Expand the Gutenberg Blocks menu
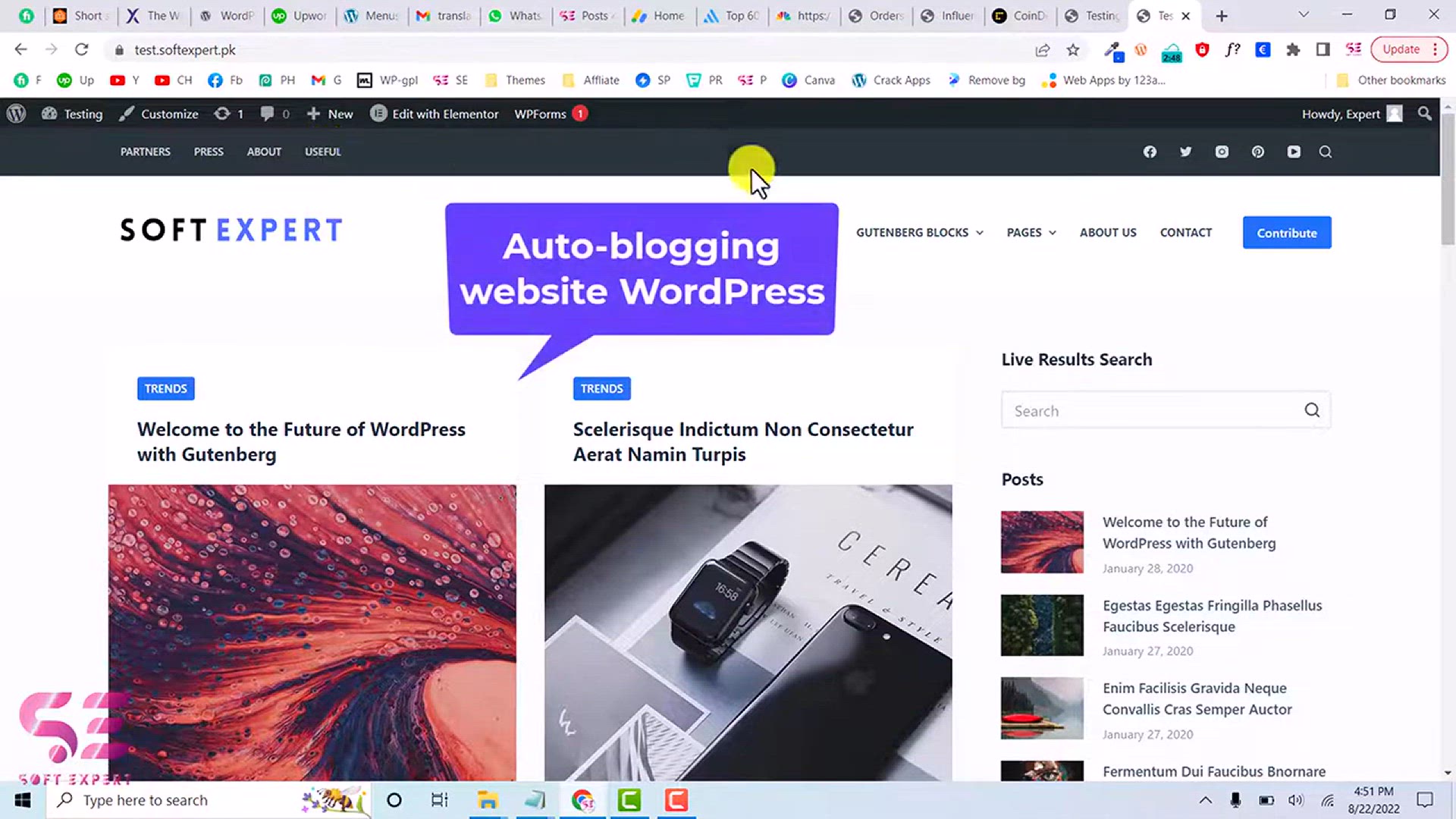1456x819 pixels. pyautogui.click(x=920, y=233)
